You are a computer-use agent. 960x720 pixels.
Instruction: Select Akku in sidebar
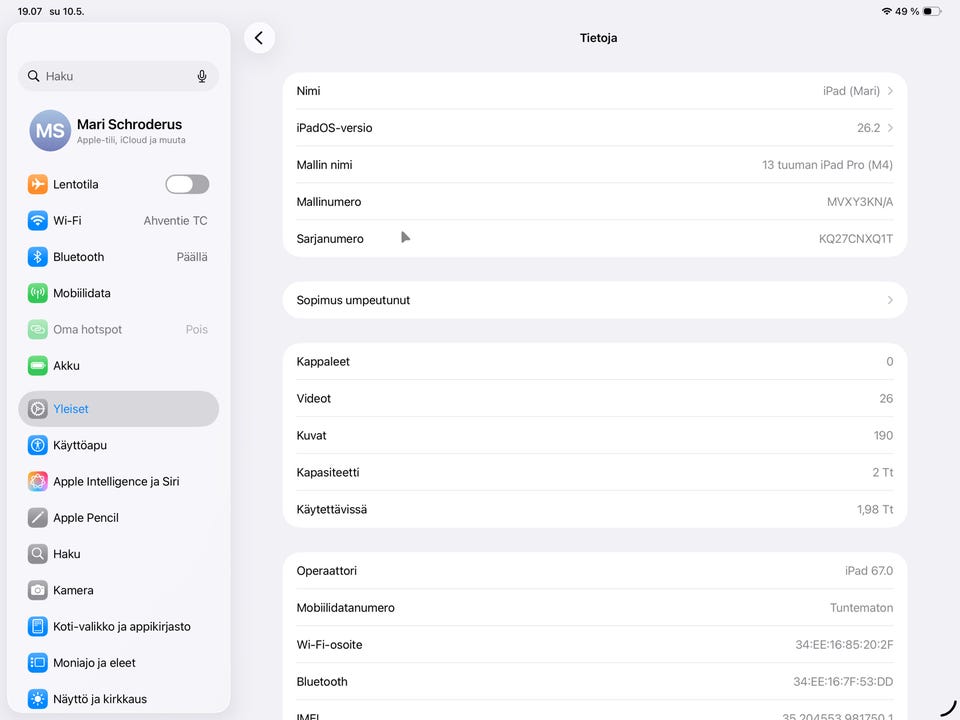[x=119, y=366]
